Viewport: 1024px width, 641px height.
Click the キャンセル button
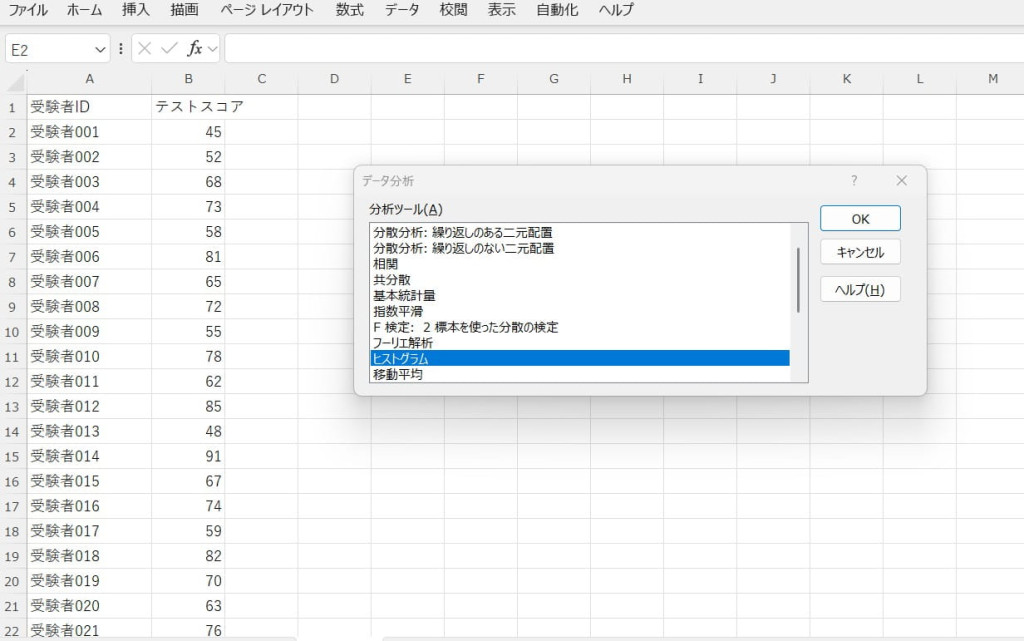pos(860,252)
